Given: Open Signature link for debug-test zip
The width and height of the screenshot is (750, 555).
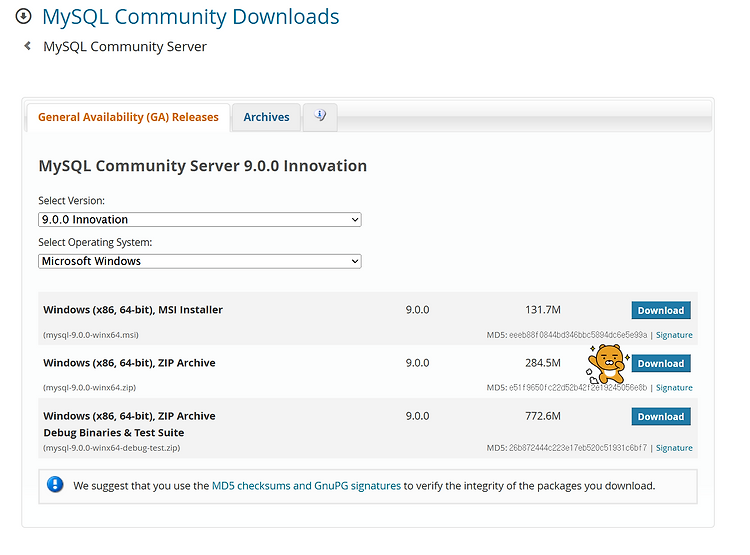Looking at the screenshot, I should click(x=674, y=448).
